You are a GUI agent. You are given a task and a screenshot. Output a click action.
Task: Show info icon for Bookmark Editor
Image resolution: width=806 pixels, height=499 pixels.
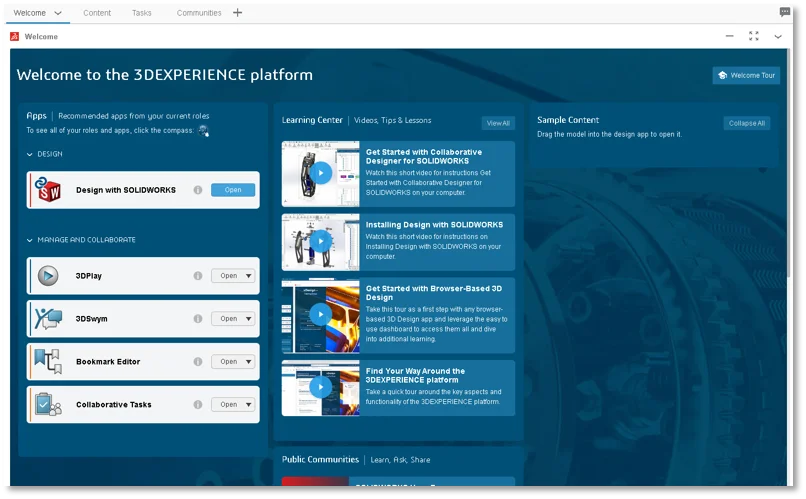click(198, 362)
